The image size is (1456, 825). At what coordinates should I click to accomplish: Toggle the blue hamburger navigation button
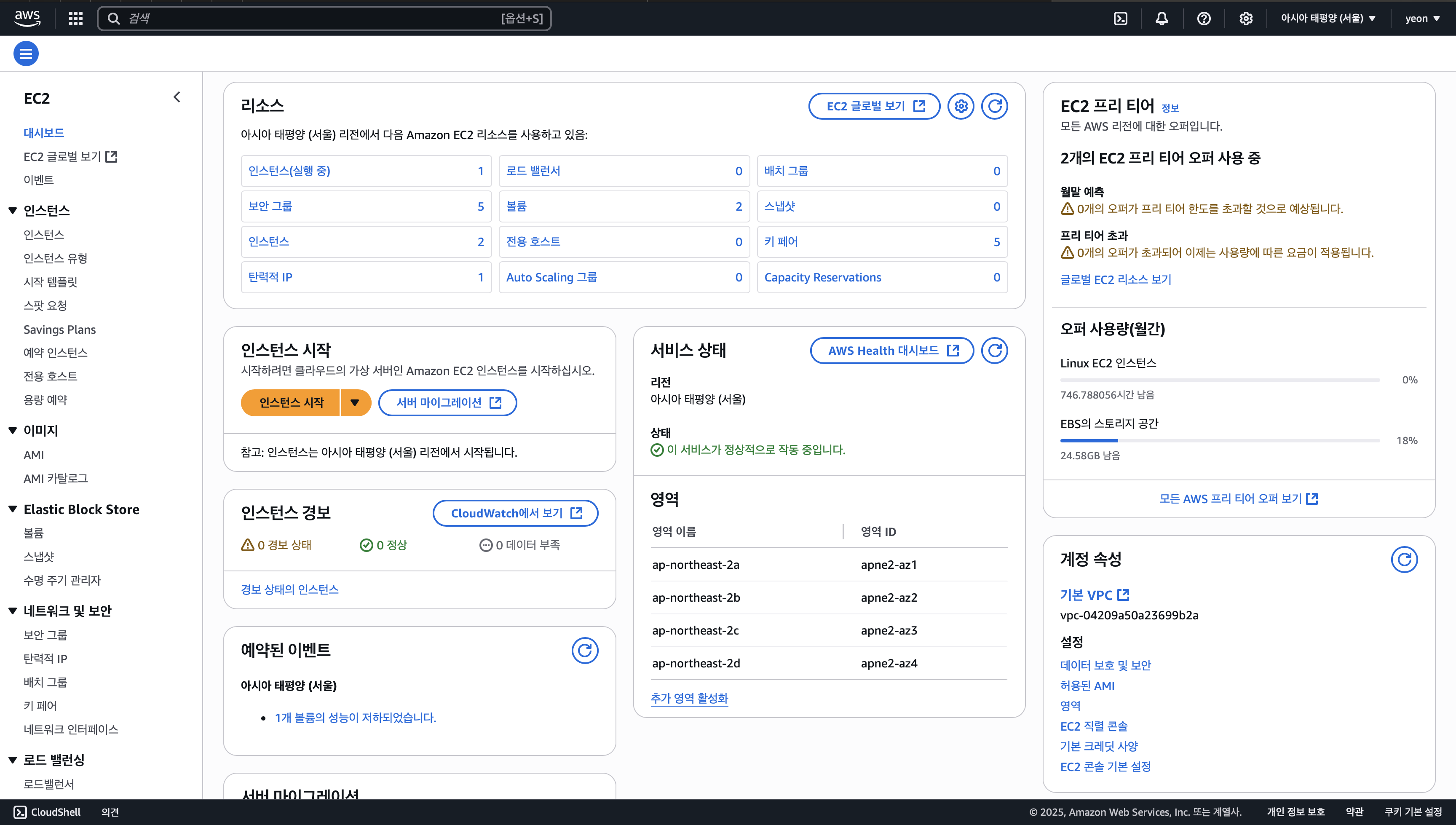click(x=26, y=54)
